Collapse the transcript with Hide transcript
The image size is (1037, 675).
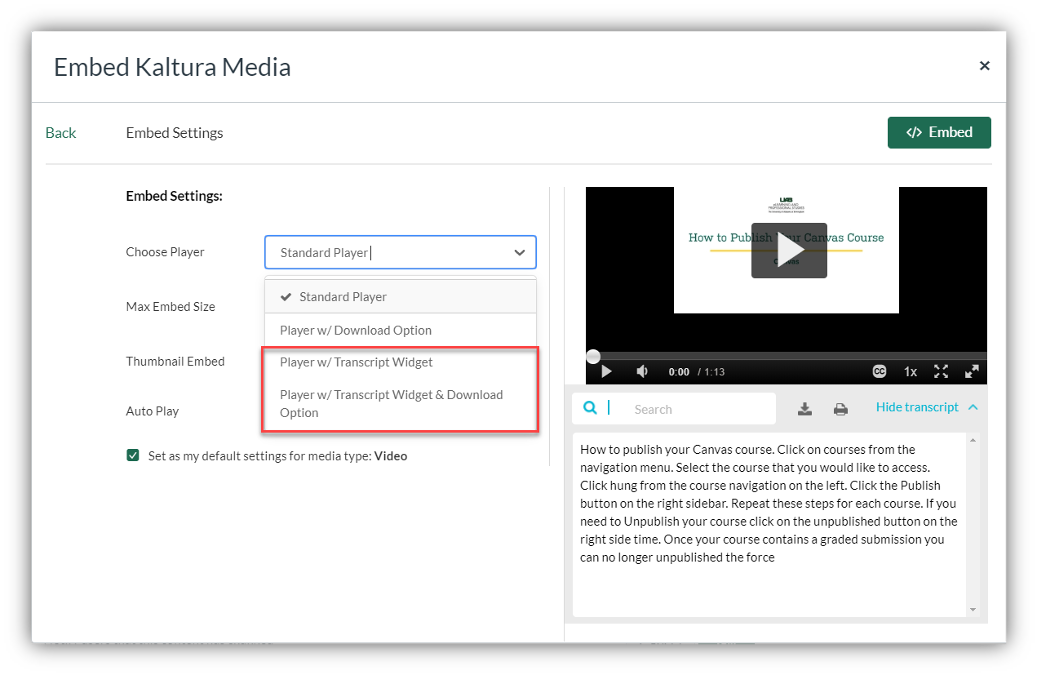click(926, 407)
